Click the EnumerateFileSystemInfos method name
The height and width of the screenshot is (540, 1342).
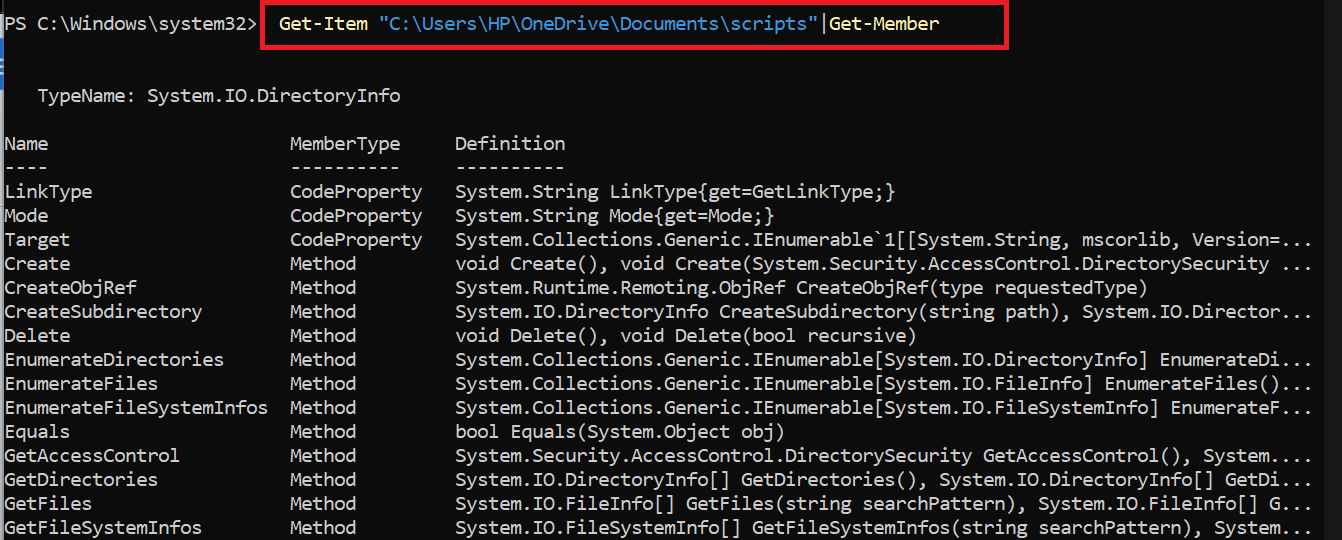[x=136, y=408]
